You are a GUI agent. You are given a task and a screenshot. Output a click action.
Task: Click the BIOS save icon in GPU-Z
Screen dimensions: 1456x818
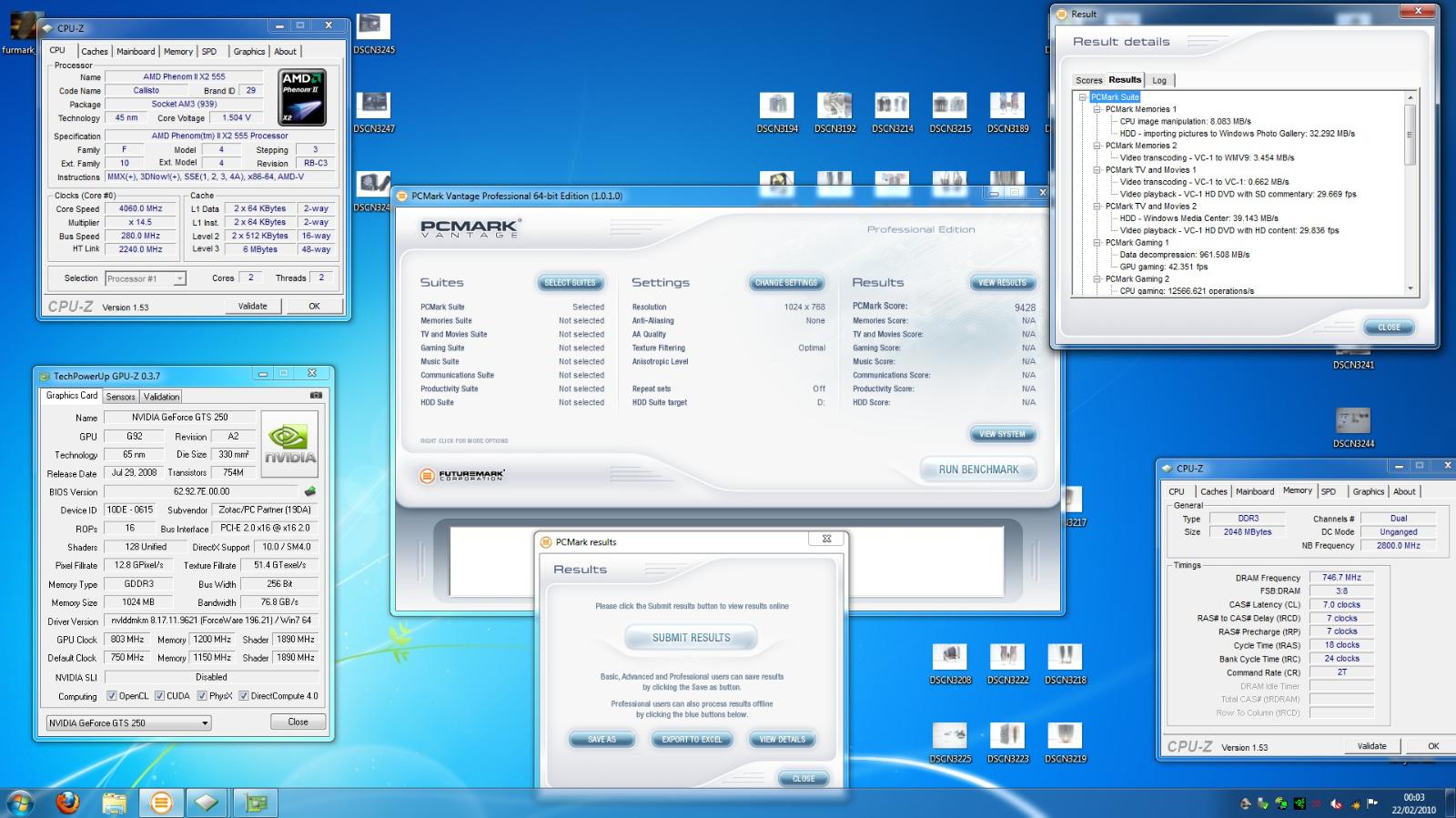[310, 491]
